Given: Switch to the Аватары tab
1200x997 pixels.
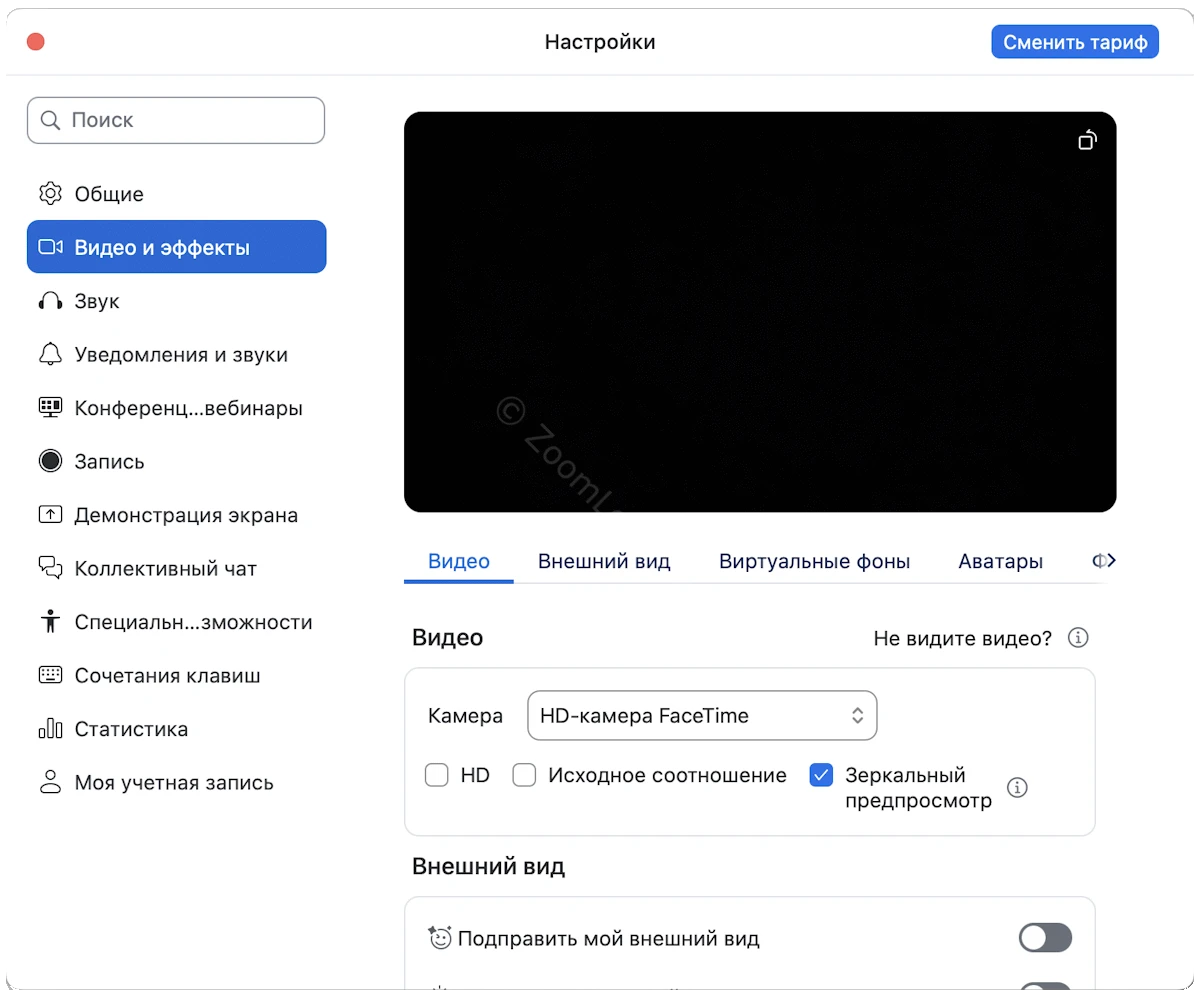Looking at the screenshot, I should click(x=1000, y=562).
